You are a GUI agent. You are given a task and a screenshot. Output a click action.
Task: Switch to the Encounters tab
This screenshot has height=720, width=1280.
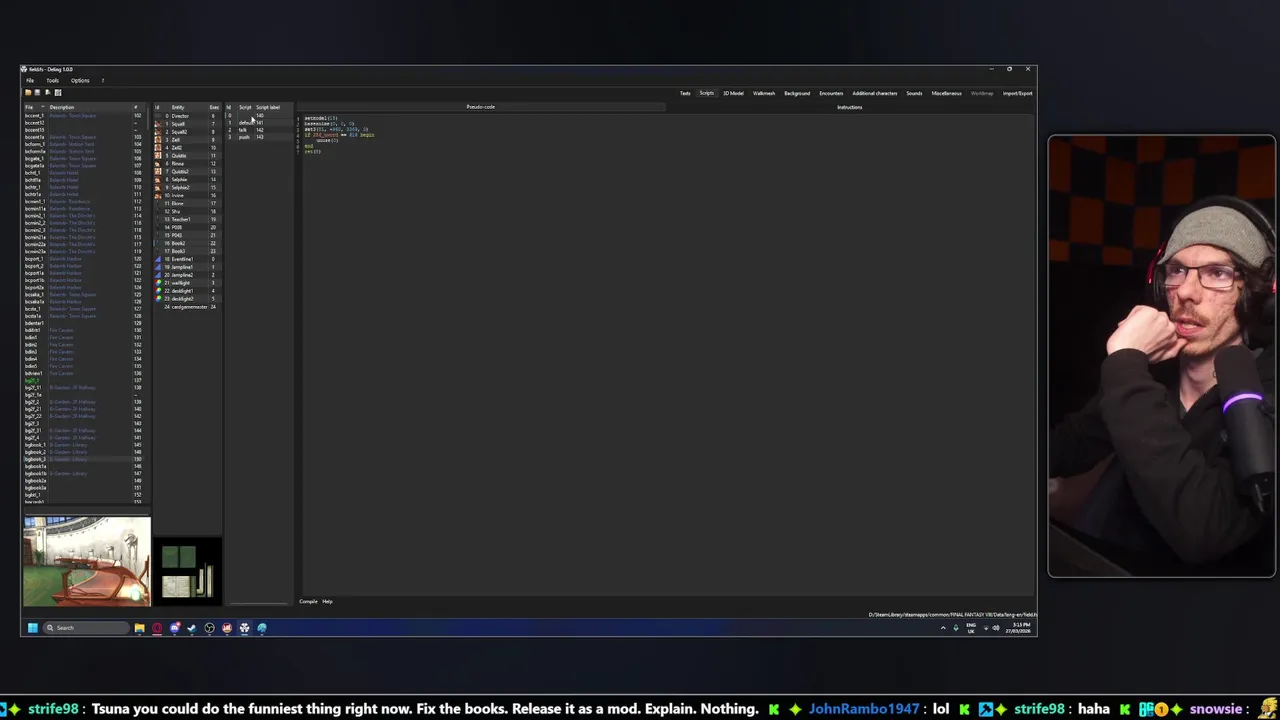click(831, 93)
